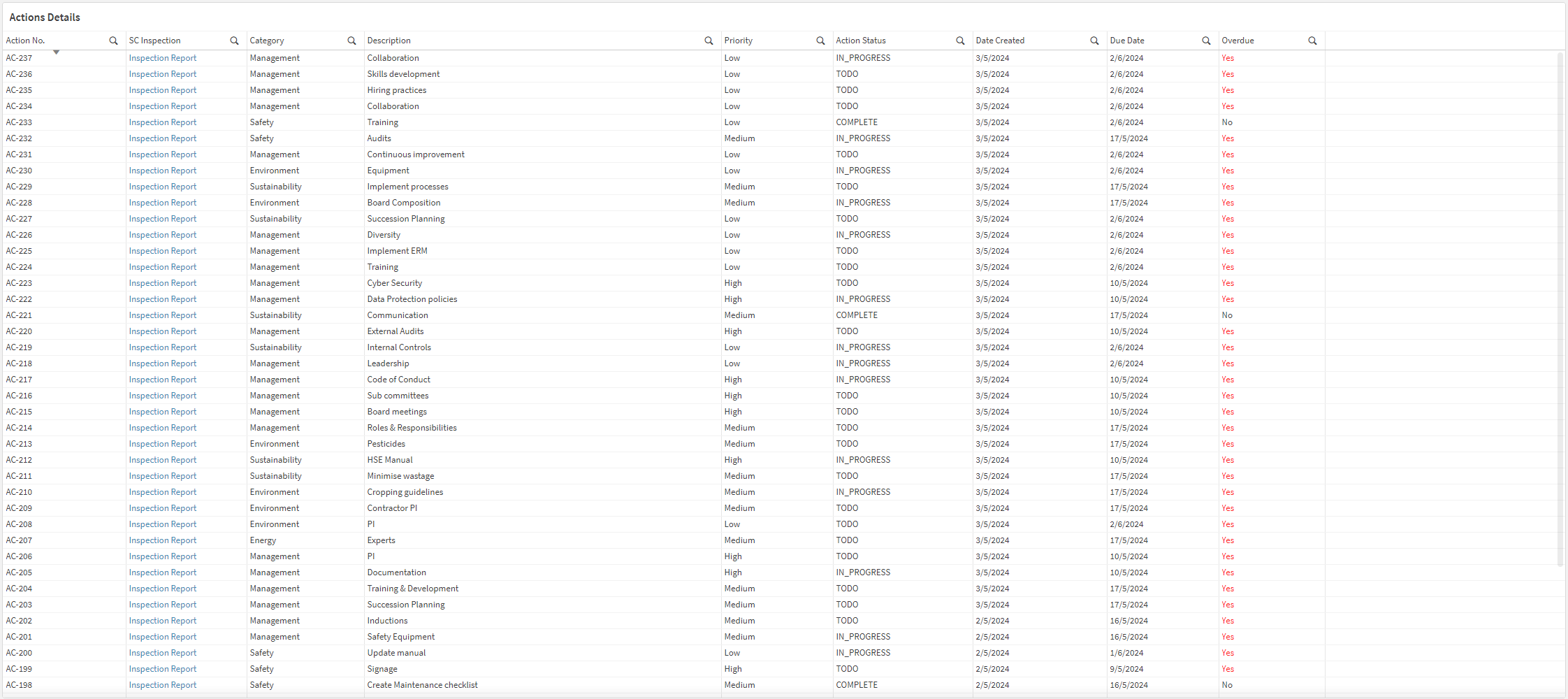The height and width of the screenshot is (699, 1568).
Task: Click Inspection Report link in AC-198 row
Action: (x=162, y=685)
